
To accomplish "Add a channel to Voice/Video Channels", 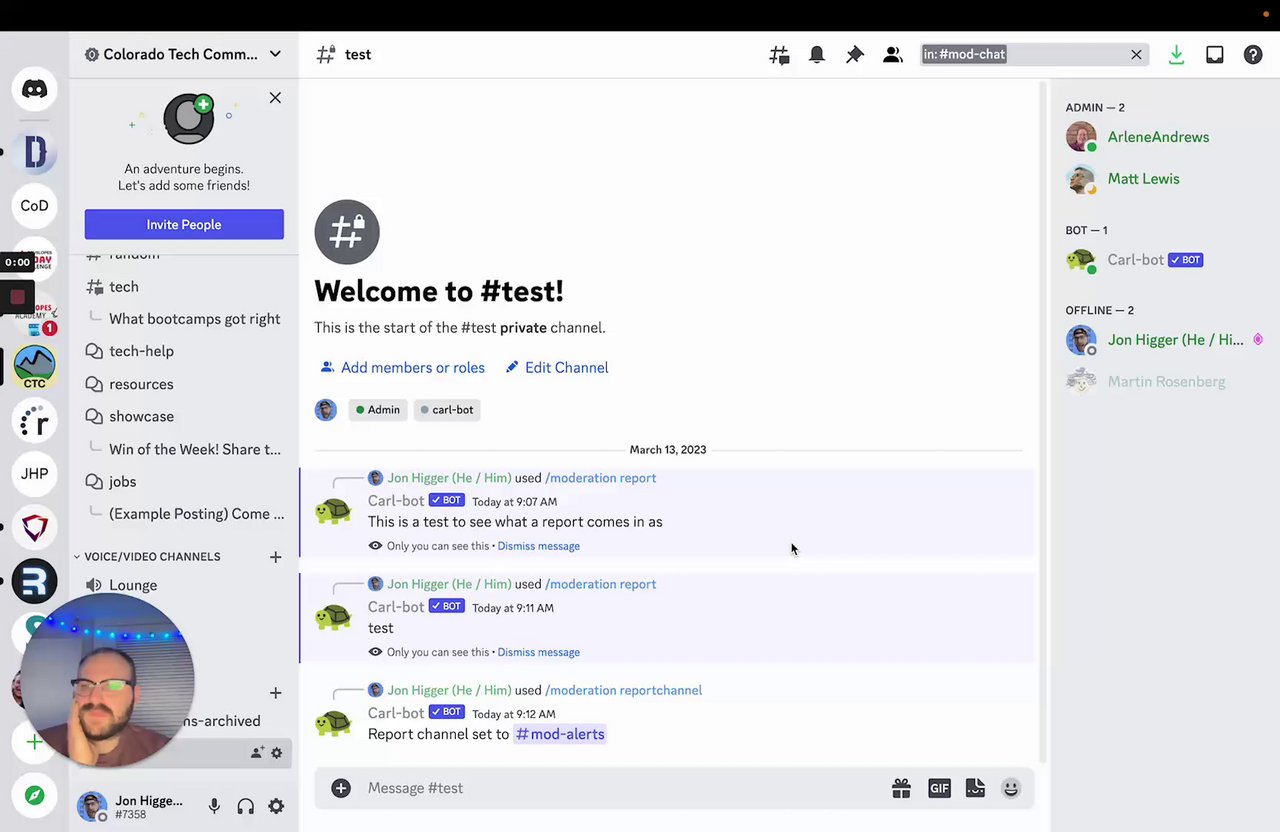I will [x=275, y=557].
